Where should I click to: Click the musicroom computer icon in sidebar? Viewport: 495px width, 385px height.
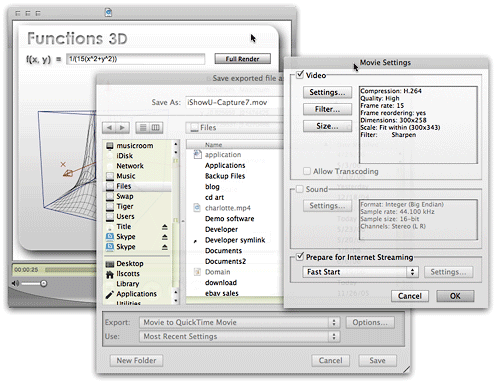coord(110,146)
